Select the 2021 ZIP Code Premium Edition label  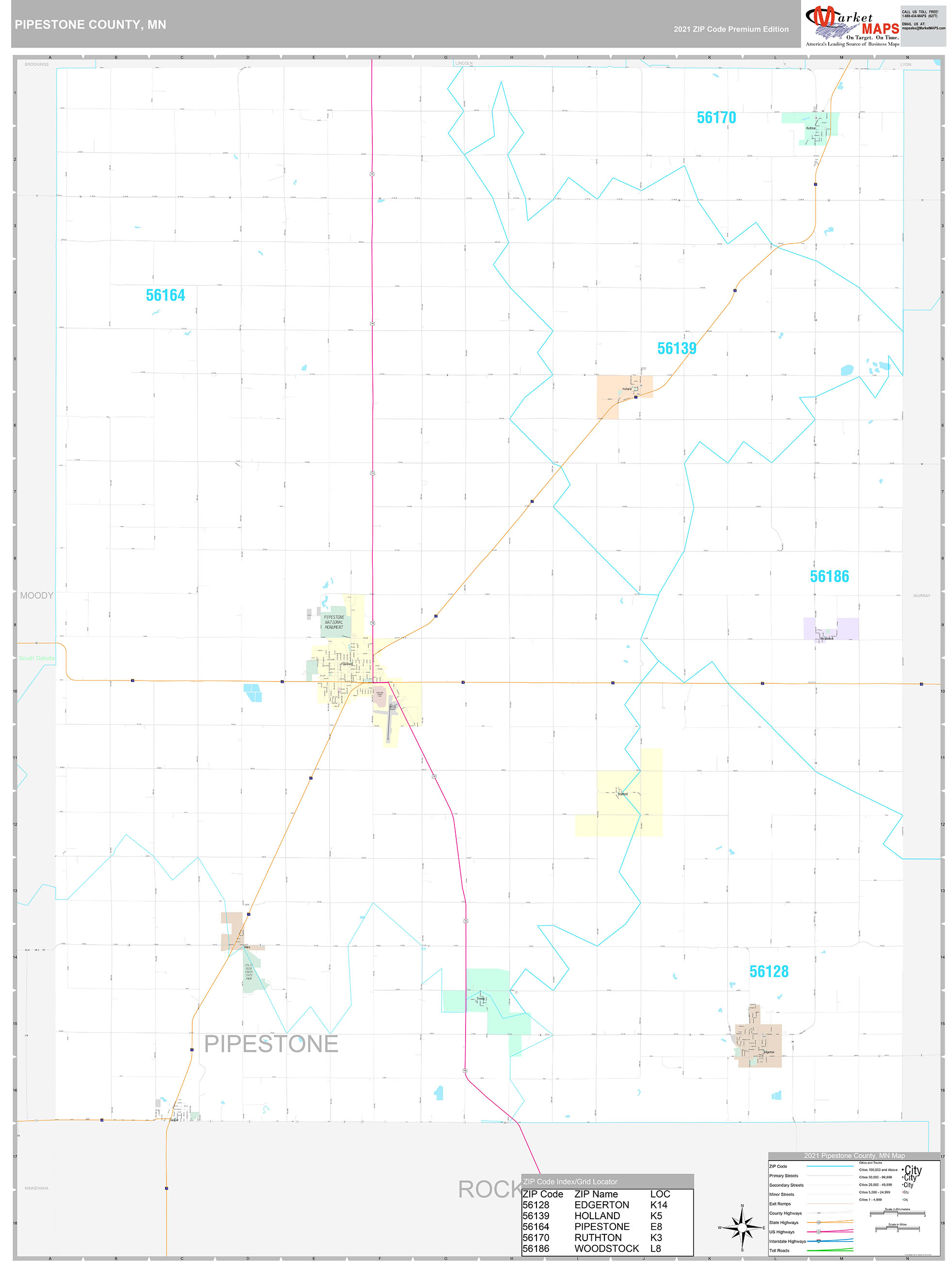732,28
